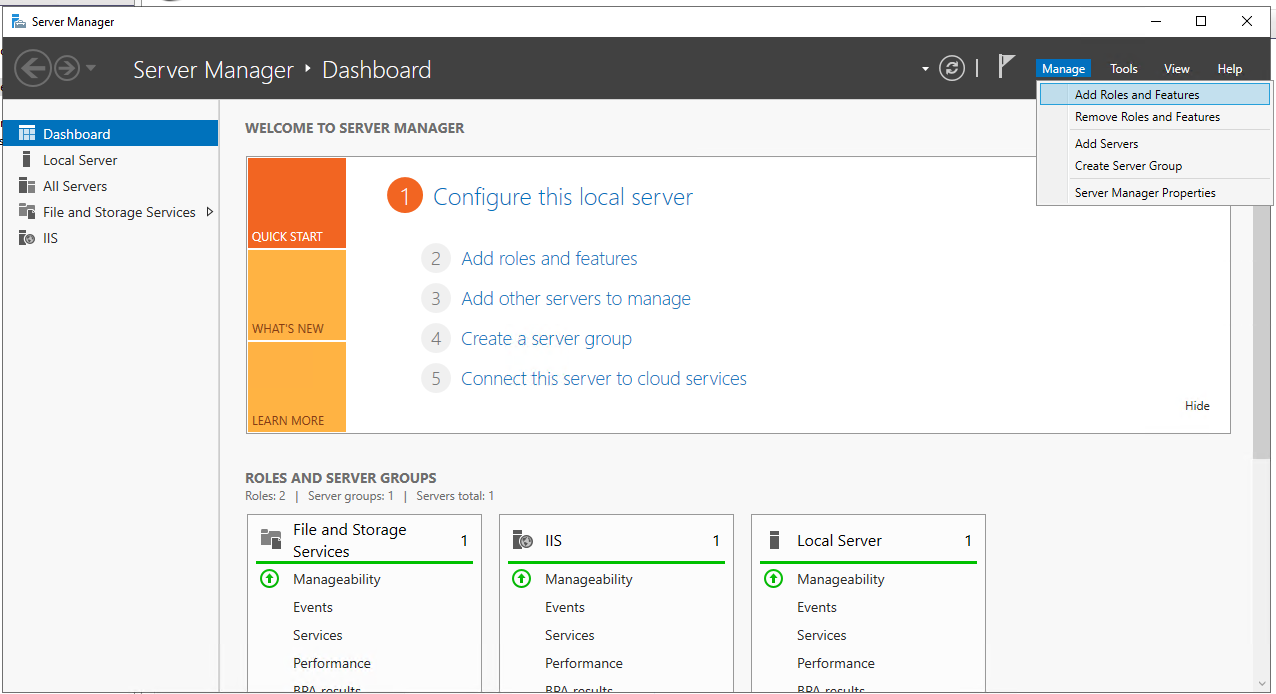Open the Tools menu
The image size is (1276, 694).
pyautogui.click(x=1124, y=69)
